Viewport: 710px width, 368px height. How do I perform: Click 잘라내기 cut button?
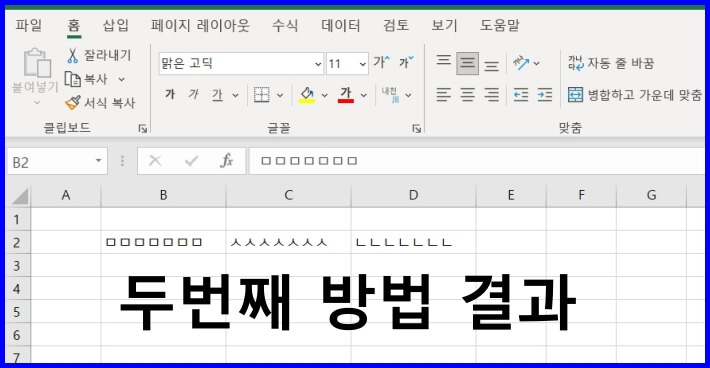point(99,55)
